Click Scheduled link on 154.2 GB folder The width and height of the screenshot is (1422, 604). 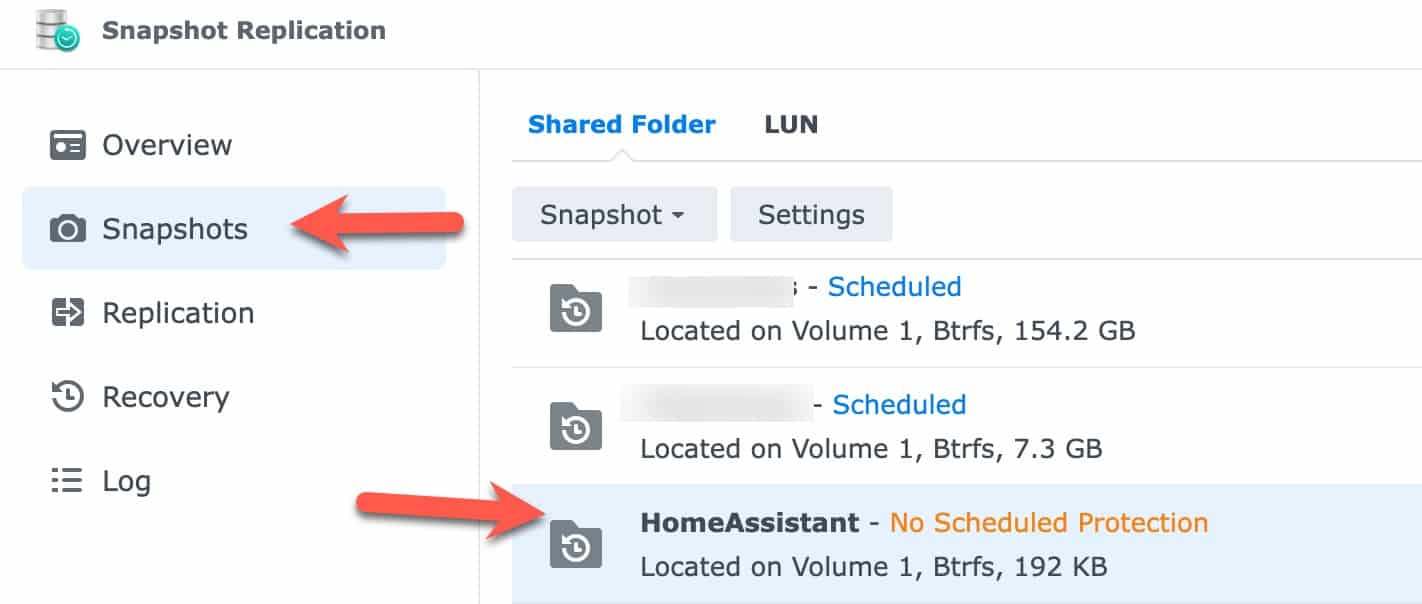895,287
